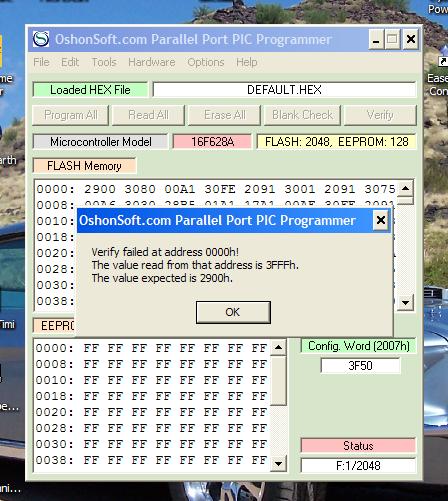Click the Blank Check button

(302, 115)
